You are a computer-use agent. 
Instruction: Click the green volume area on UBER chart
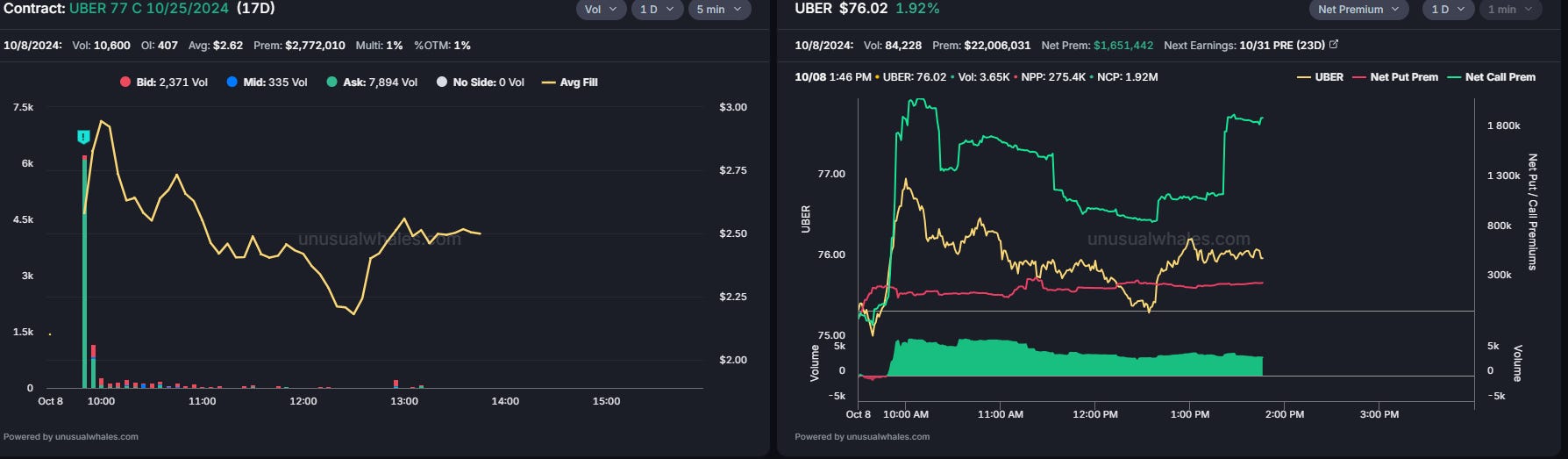click(1077, 360)
